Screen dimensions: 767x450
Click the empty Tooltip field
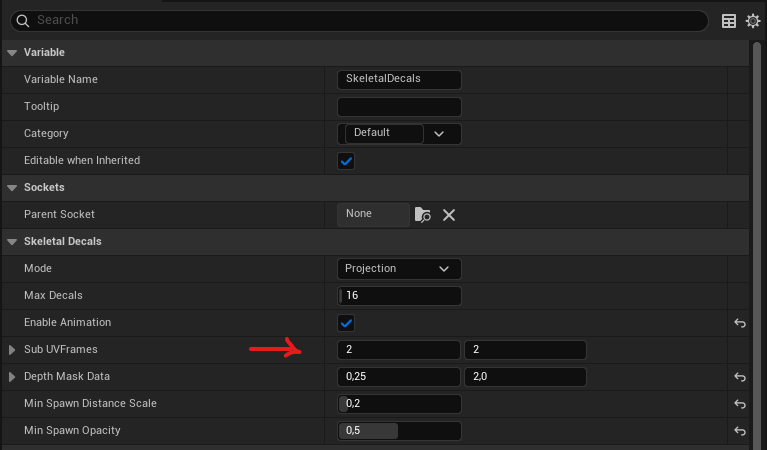click(x=399, y=107)
